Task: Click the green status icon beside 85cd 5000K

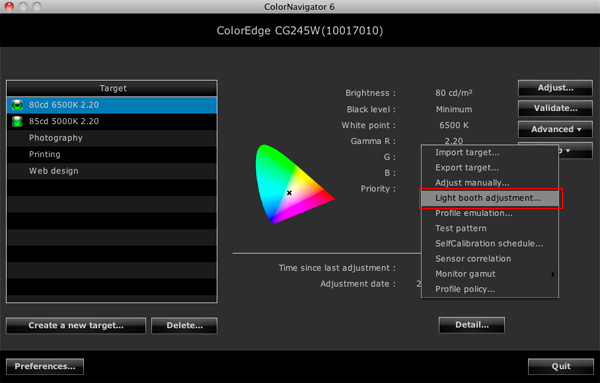Action: coord(17,122)
